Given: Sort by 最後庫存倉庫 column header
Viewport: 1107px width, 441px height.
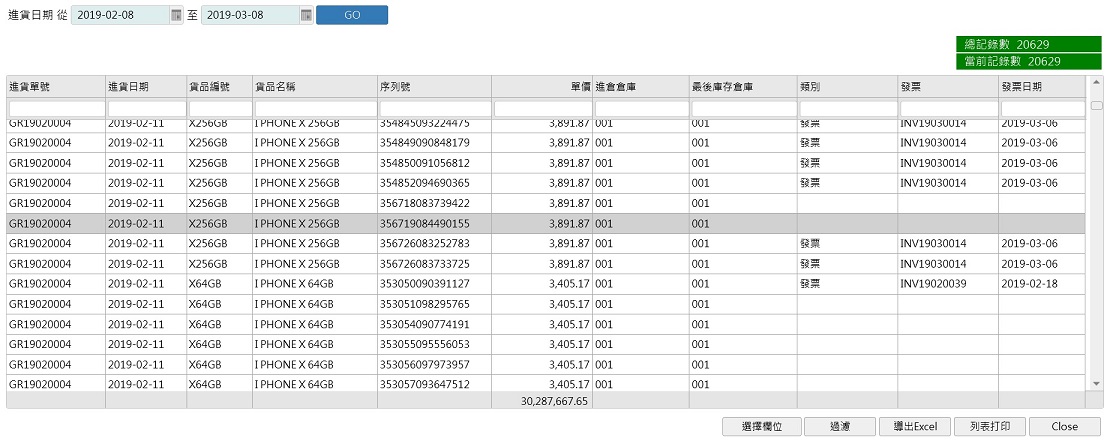Looking at the screenshot, I should [x=743, y=87].
